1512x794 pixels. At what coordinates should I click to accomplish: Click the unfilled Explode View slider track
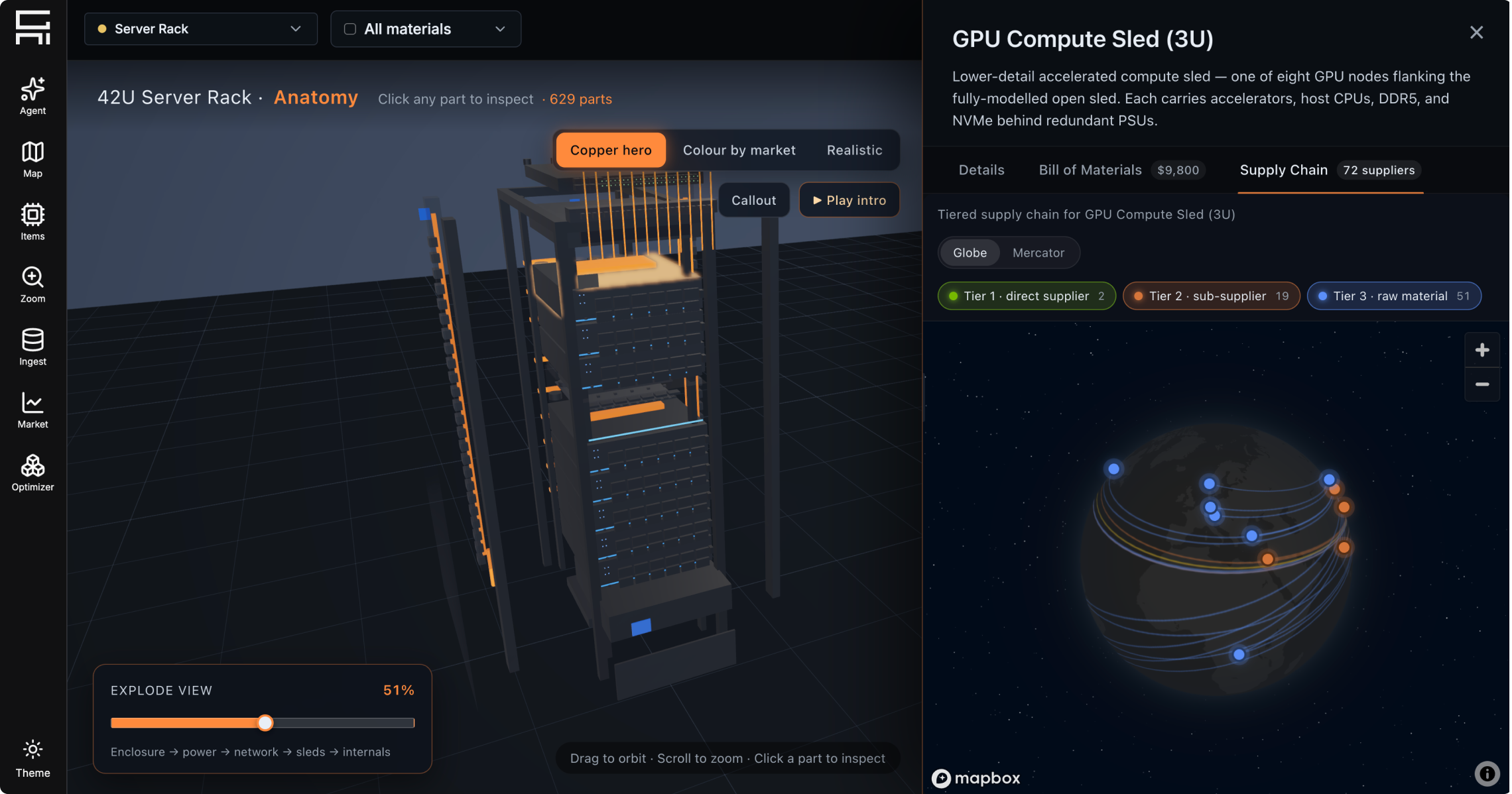tap(343, 722)
